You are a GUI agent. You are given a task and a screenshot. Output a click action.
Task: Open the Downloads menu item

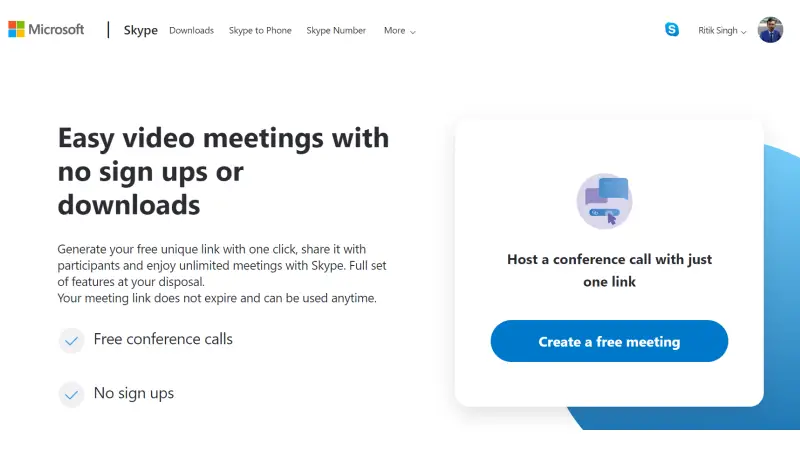tap(191, 31)
